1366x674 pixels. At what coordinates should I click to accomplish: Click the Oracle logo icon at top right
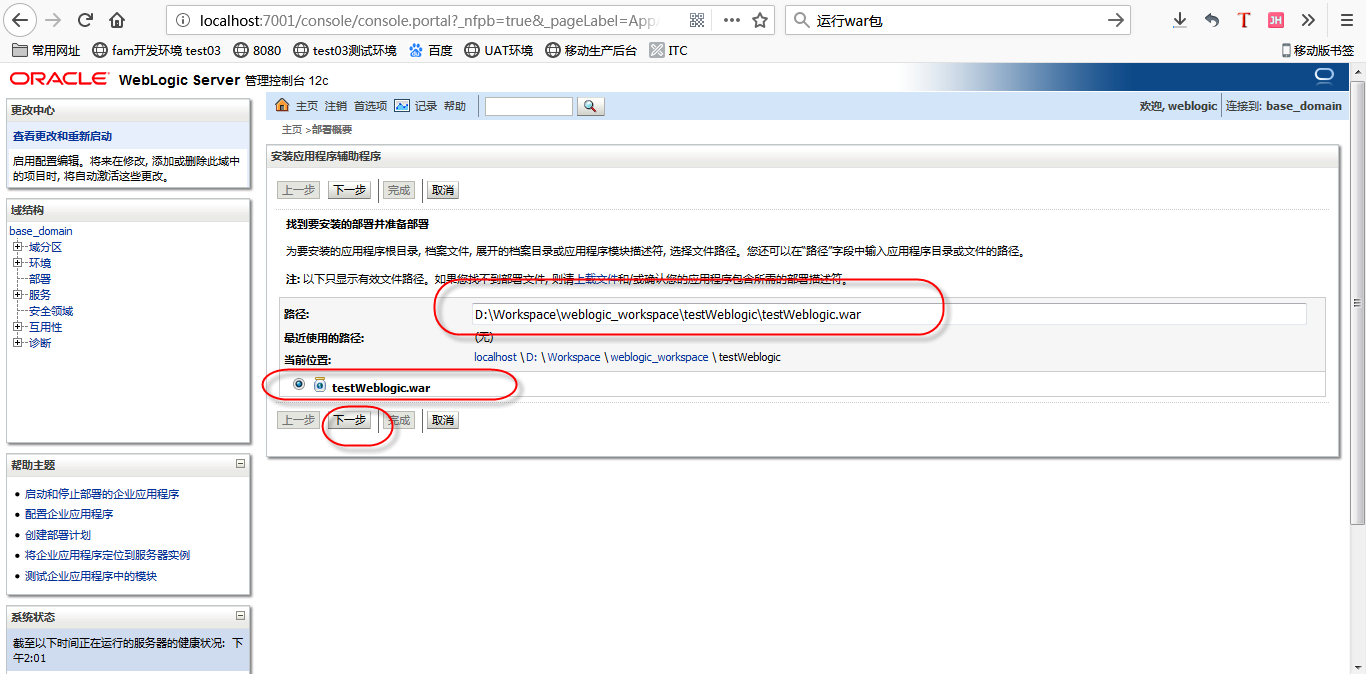point(1324,76)
